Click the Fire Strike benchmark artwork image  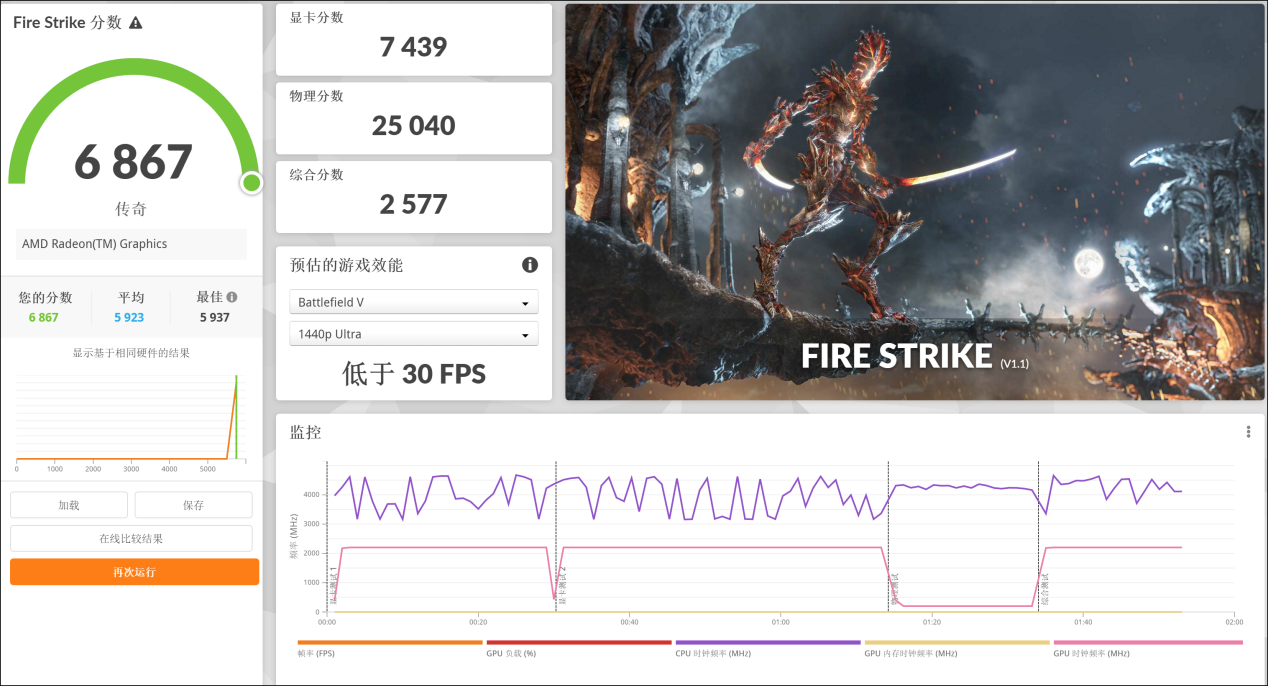pyautogui.click(x=914, y=202)
